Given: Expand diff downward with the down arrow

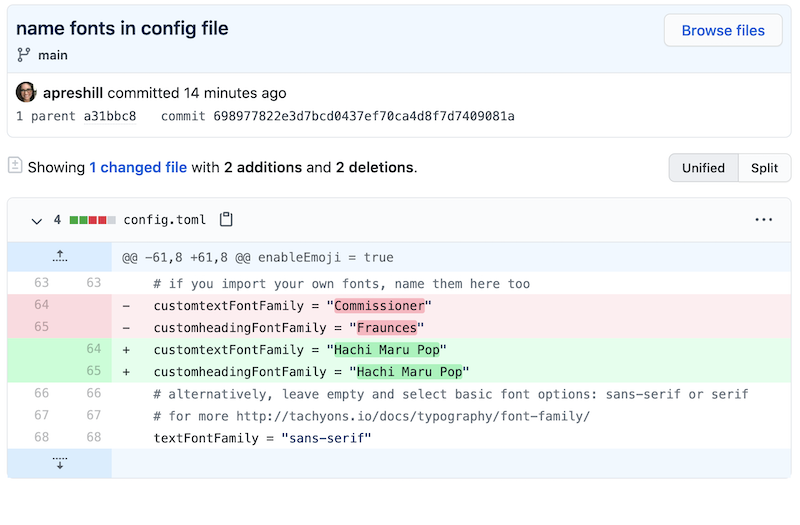Looking at the screenshot, I should [60, 463].
